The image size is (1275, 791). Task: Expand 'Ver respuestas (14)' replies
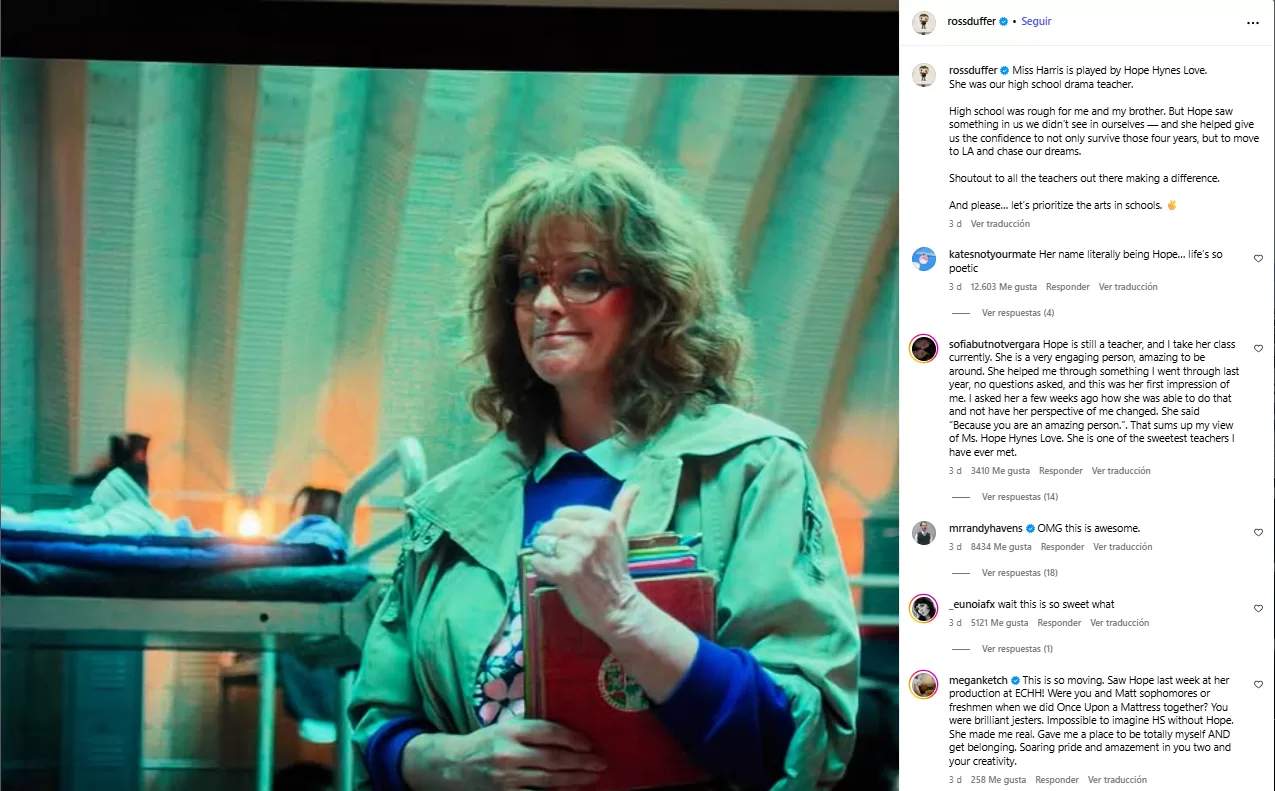coord(1020,497)
